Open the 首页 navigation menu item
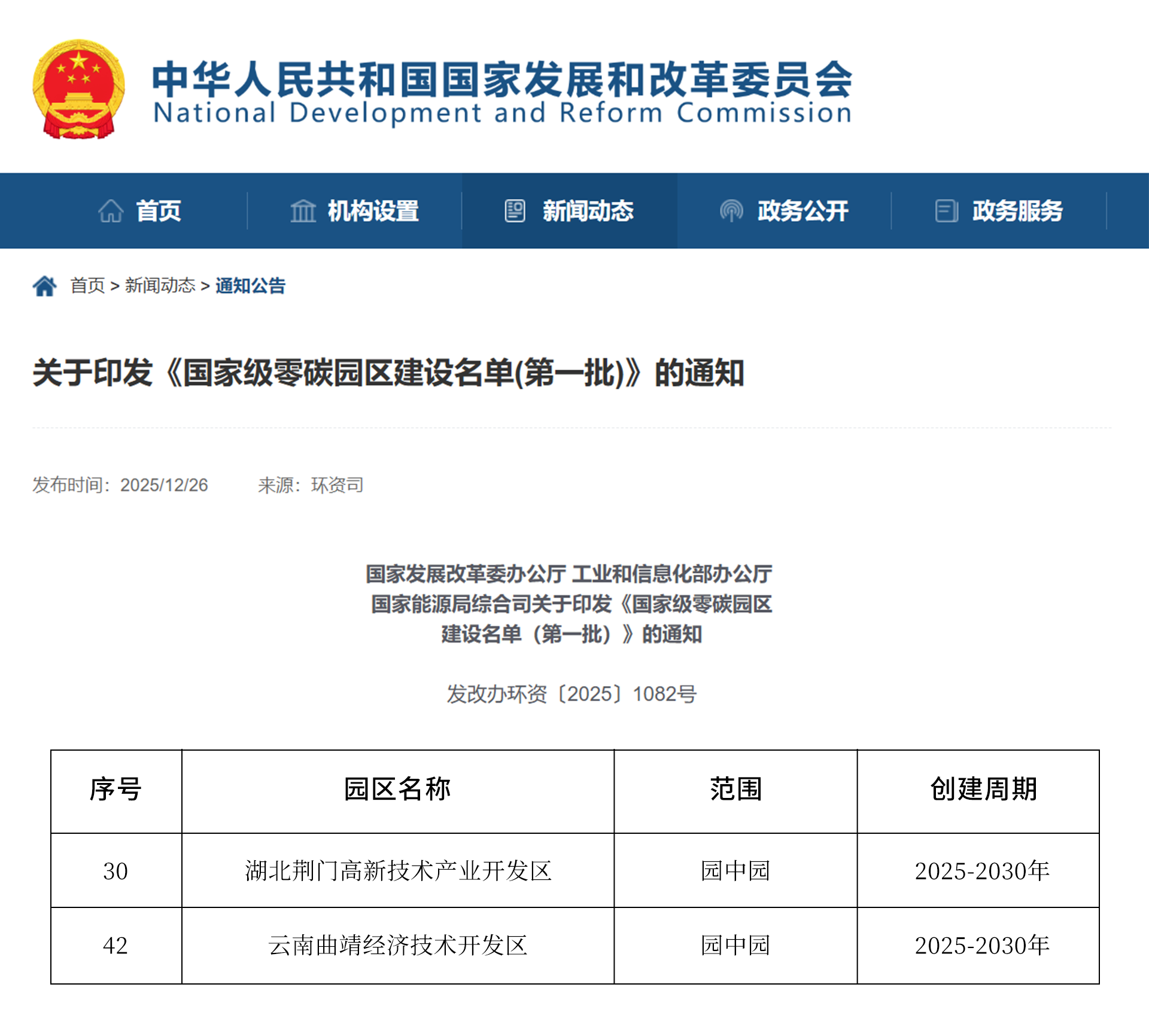The width and height of the screenshot is (1149, 1036). pyautogui.click(x=158, y=211)
